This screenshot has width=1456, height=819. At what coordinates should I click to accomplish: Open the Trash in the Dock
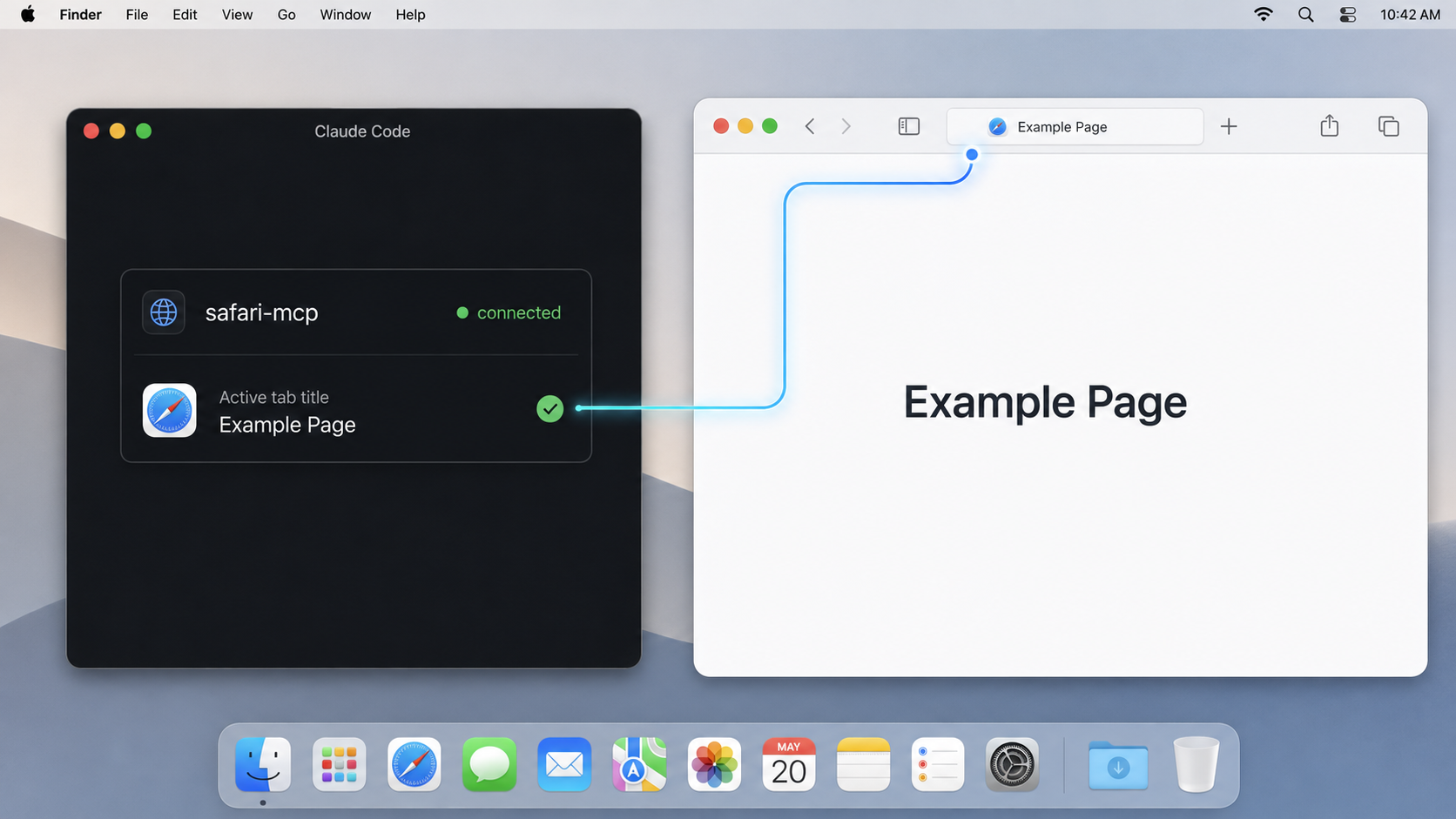(x=1196, y=765)
